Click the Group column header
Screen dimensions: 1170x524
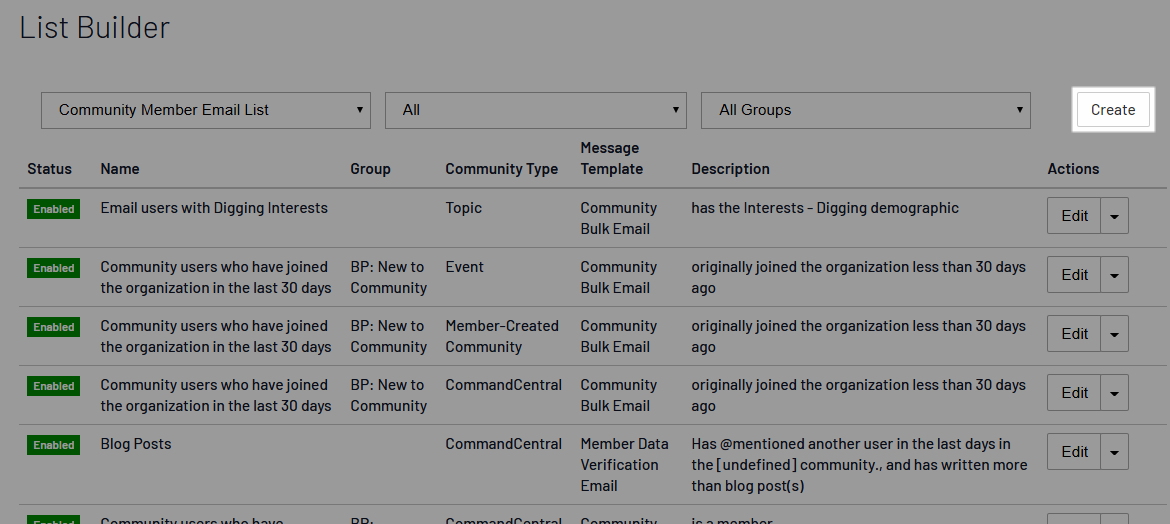click(x=370, y=169)
